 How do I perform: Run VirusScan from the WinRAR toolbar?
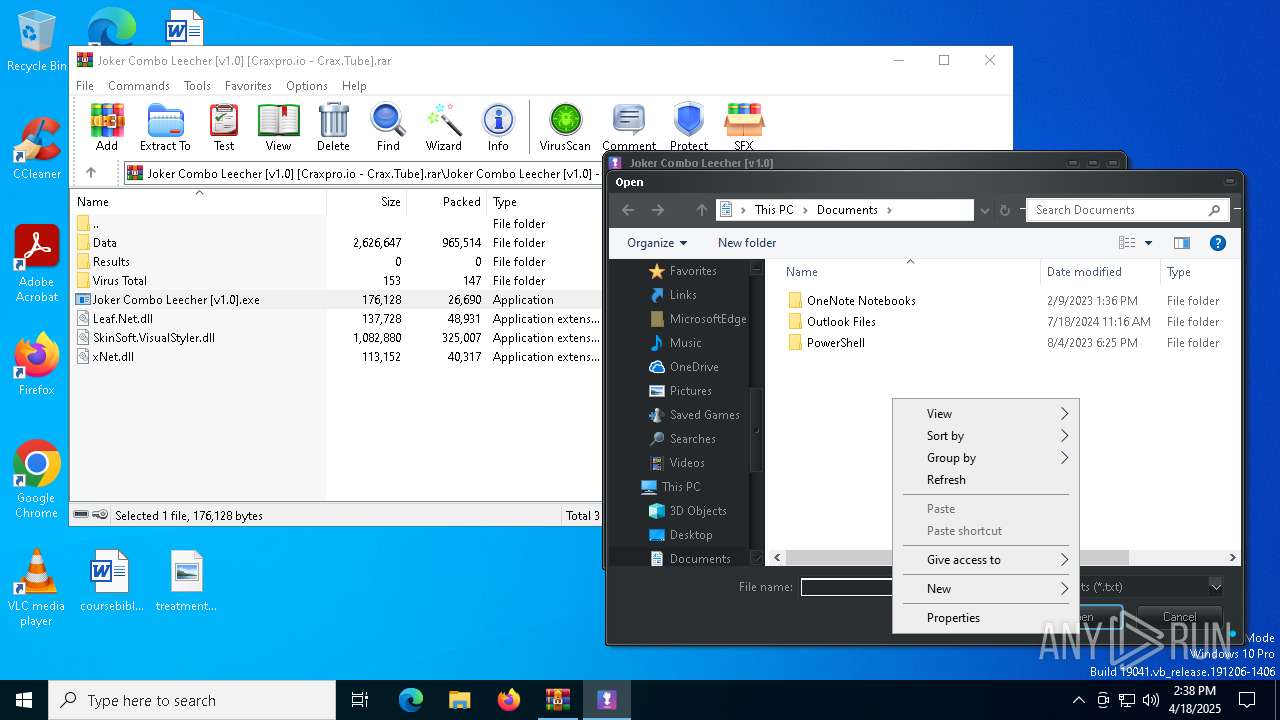[565, 127]
